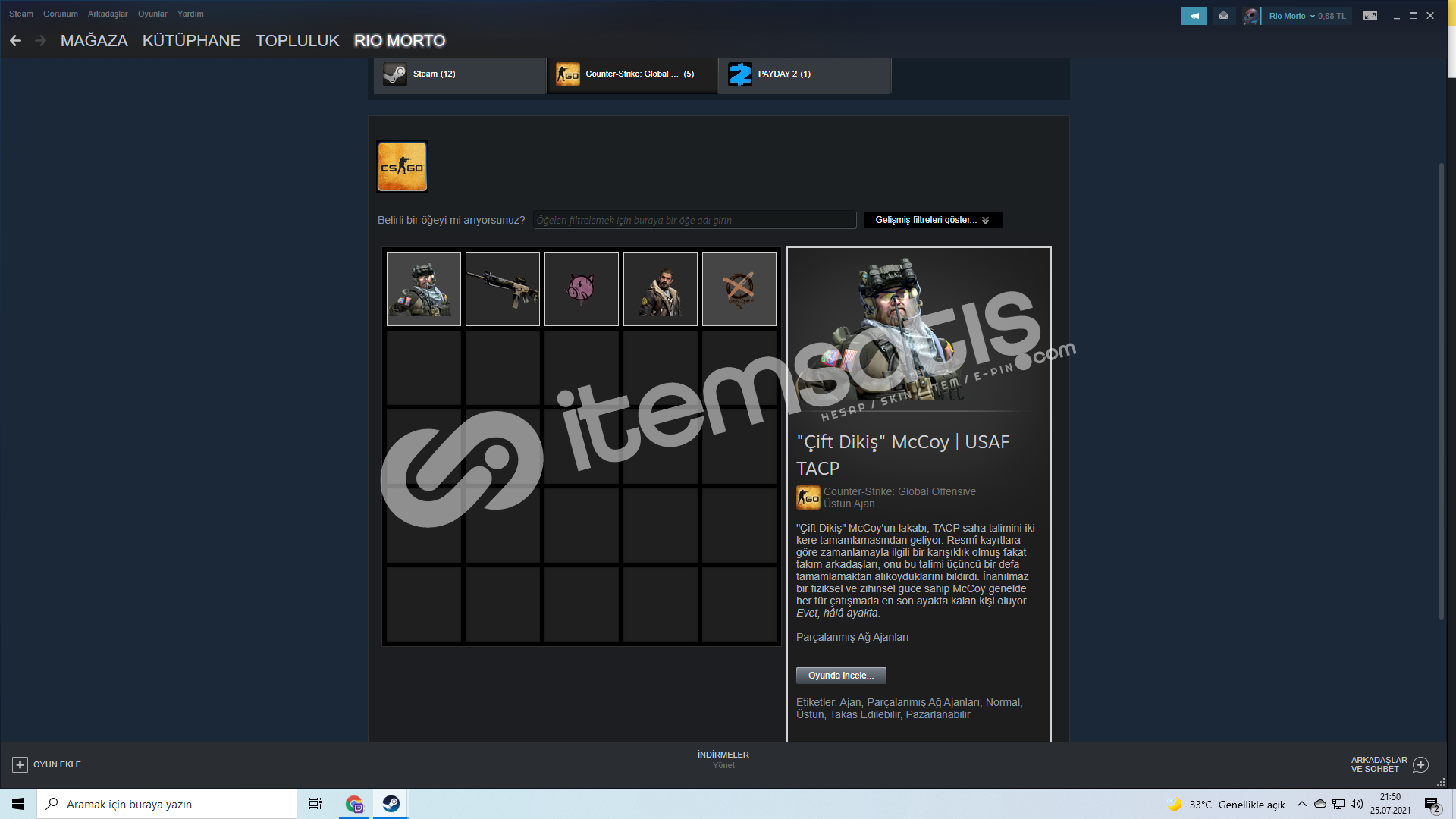Open the notifications icon near profile
Viewport: 1456px width, 819px height.
(x=1223, y=16)
